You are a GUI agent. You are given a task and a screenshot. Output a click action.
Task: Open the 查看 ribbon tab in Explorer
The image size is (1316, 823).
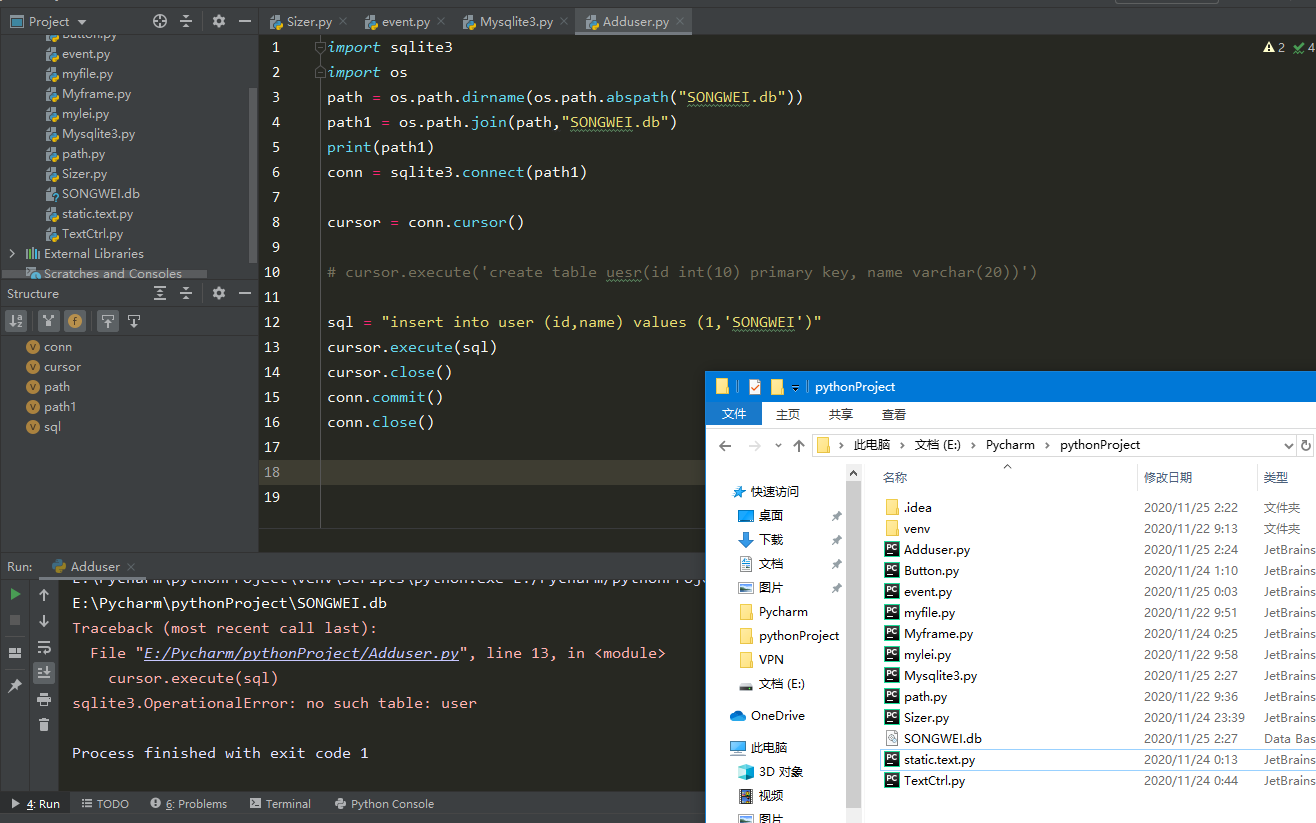click(894, 414)
